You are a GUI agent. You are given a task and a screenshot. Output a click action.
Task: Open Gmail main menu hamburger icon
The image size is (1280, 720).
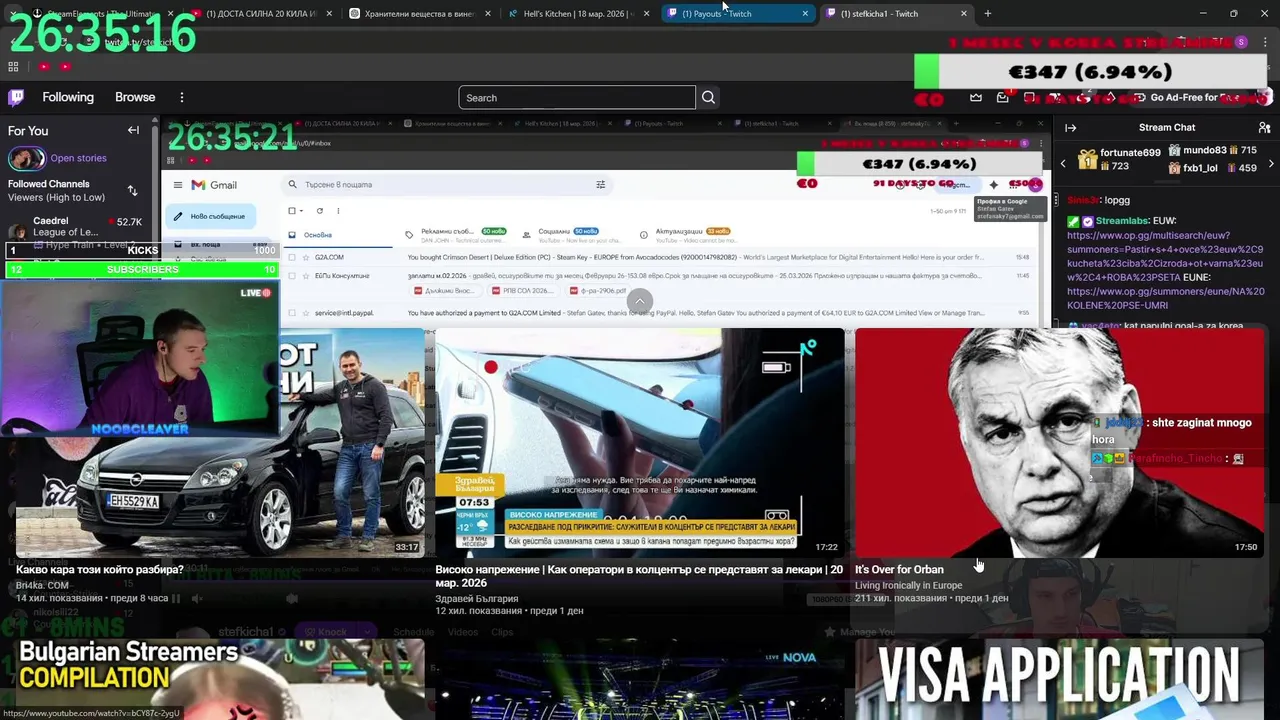tap(178, 185)
